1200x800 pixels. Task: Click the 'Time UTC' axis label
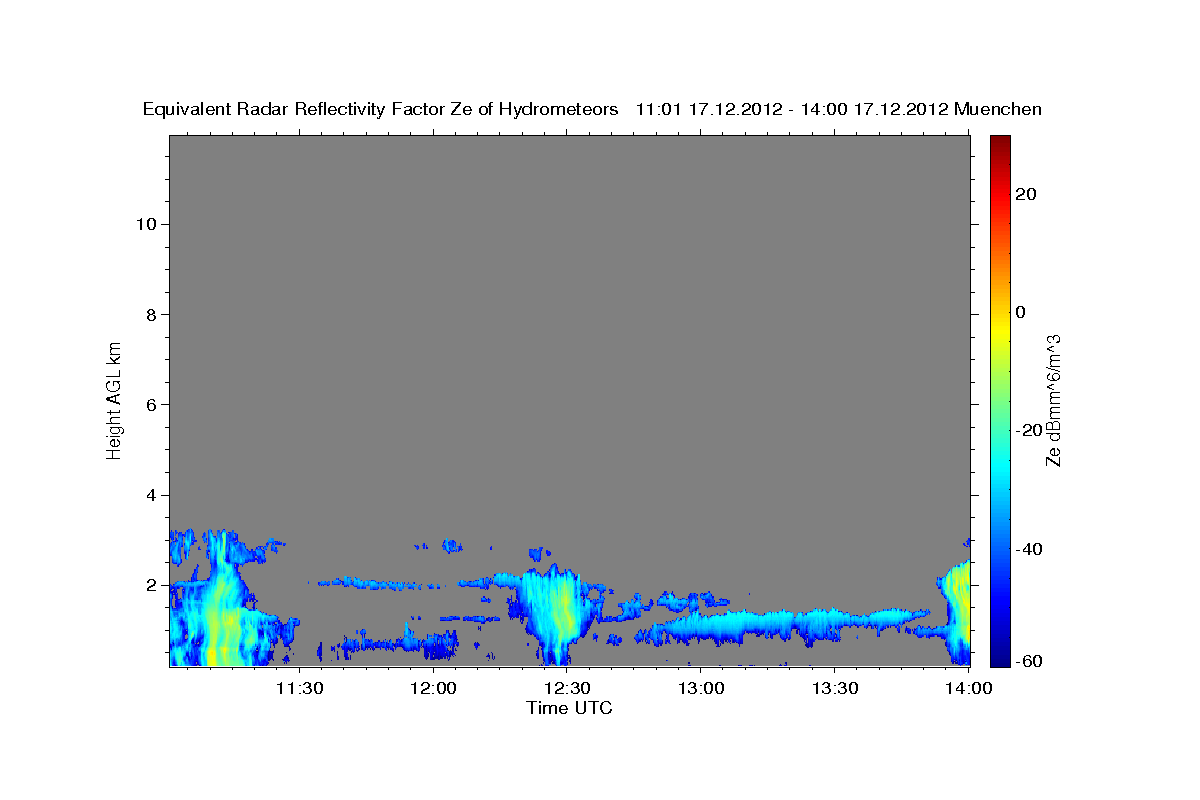click(x=569, y=708)
